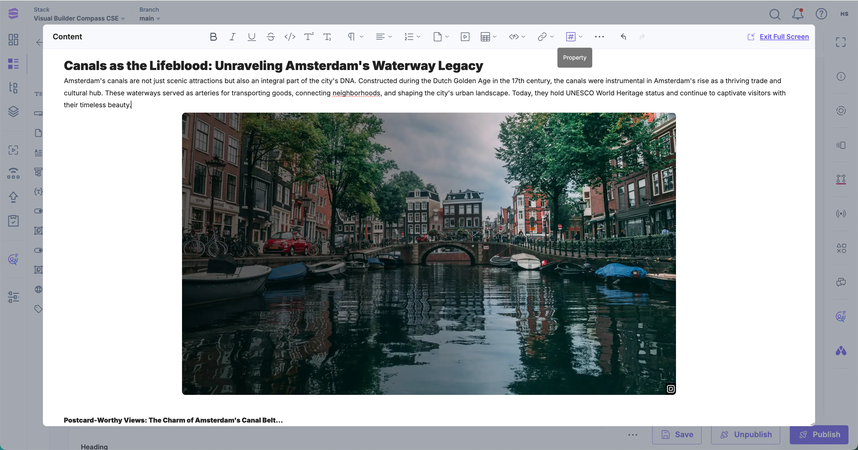
Task: Click the inline code icon
Action: click(289, 37)
